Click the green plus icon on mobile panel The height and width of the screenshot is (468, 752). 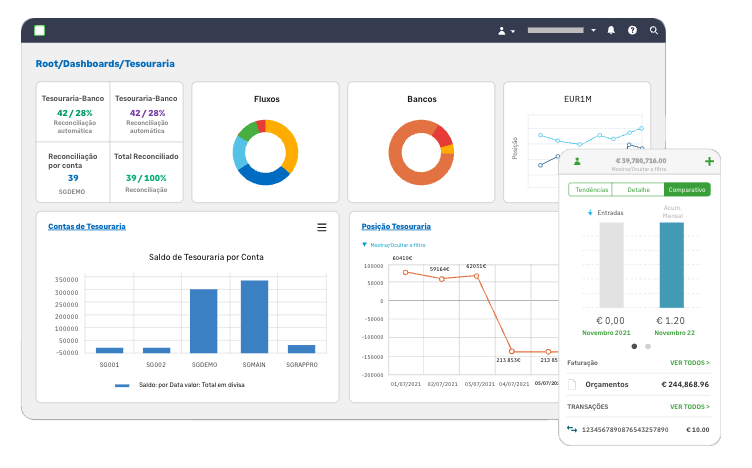pos(709,162)
